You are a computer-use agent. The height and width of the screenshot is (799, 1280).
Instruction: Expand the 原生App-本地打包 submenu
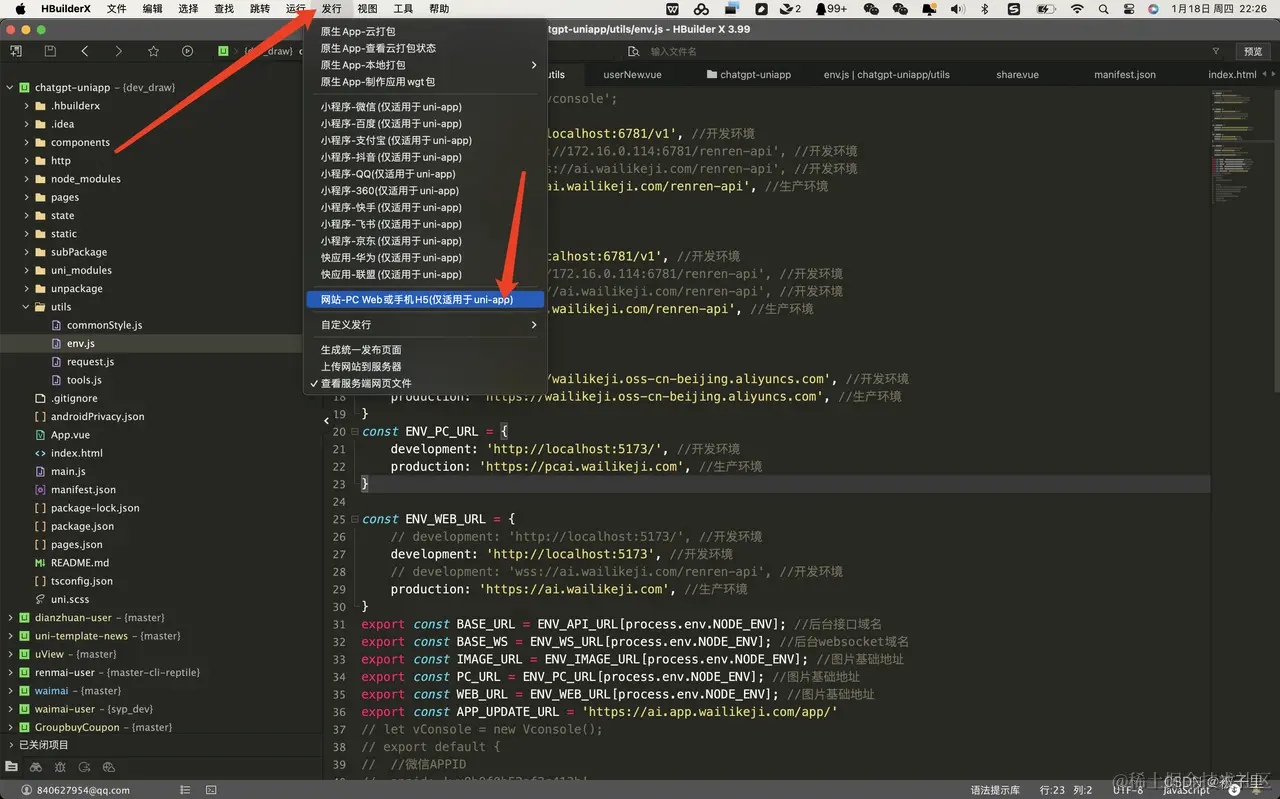(x=423, y=65)
